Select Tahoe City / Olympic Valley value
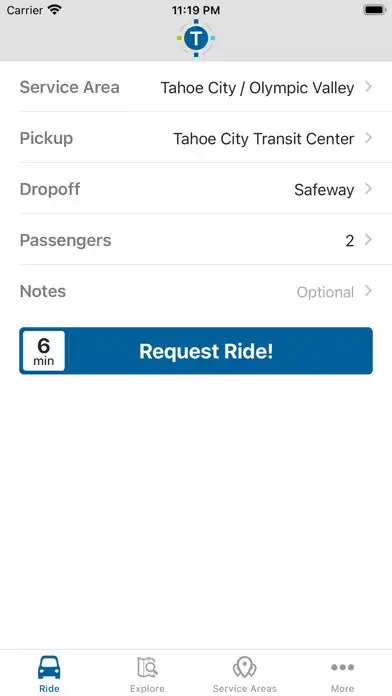 tap(257, 88)
